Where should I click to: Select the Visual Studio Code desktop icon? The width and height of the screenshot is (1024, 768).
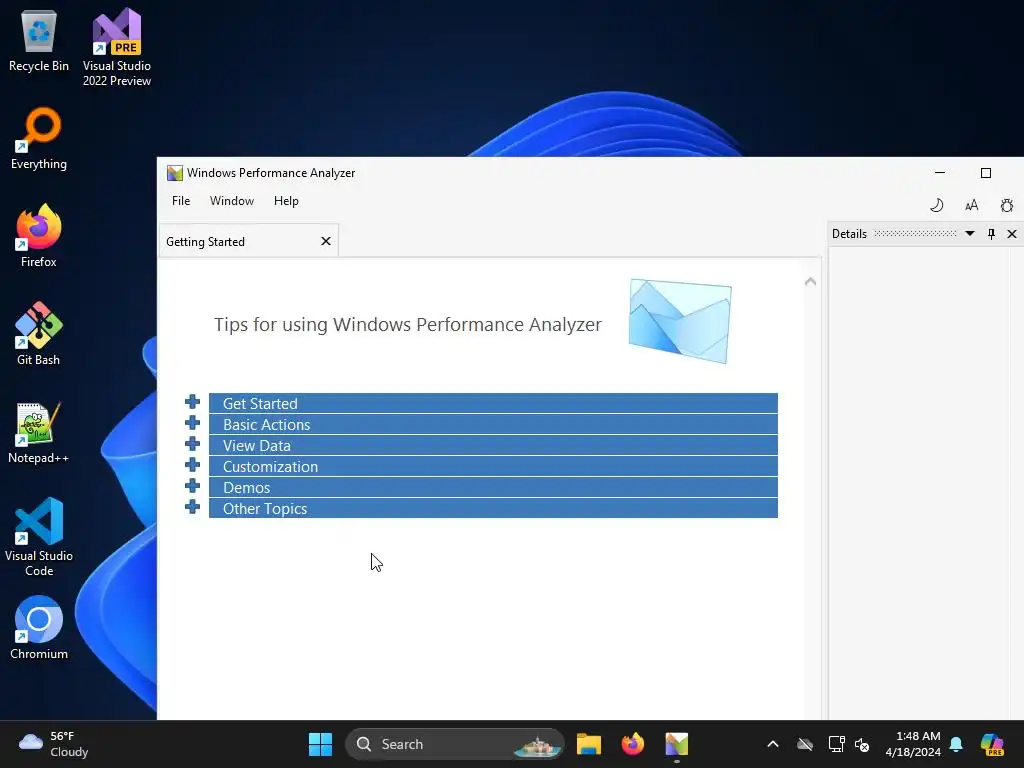pos(39,537)
